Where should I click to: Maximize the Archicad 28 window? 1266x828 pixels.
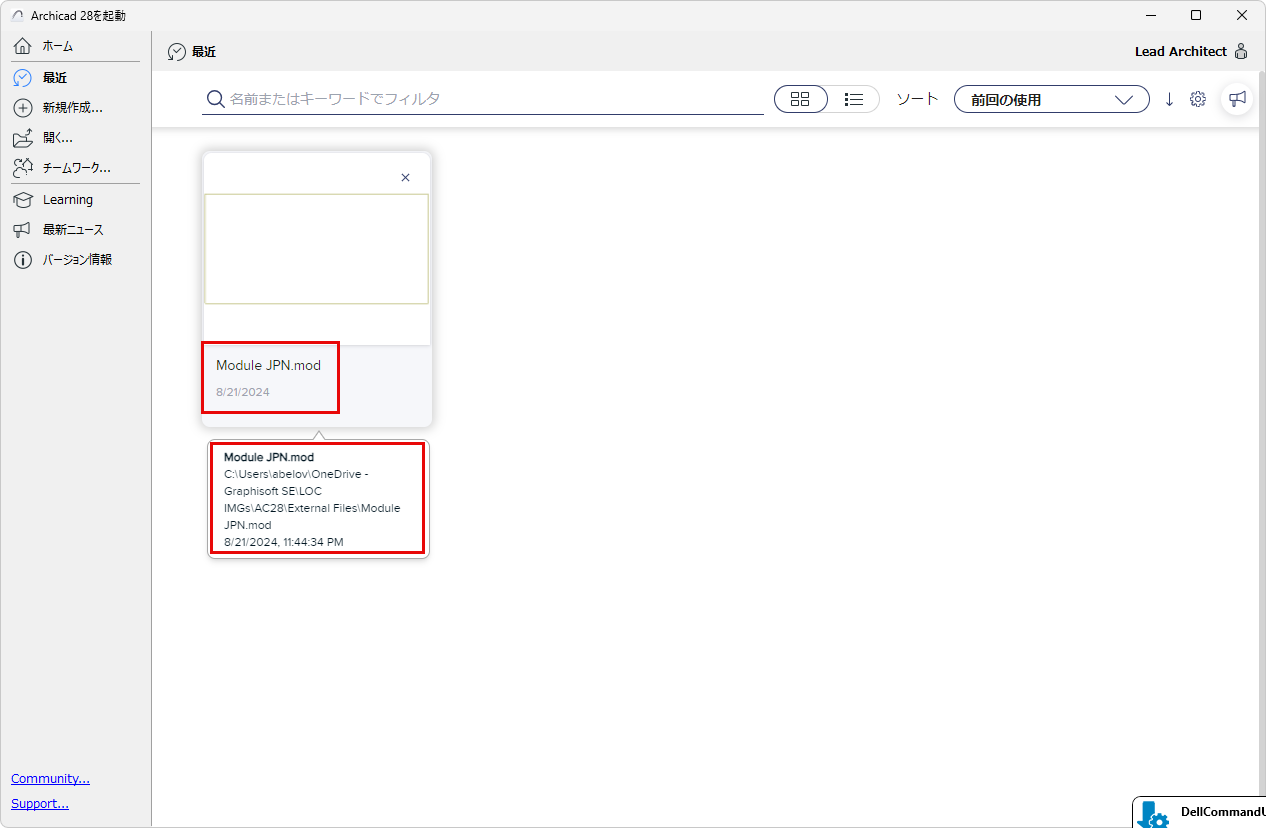[x=1196, y=15]
